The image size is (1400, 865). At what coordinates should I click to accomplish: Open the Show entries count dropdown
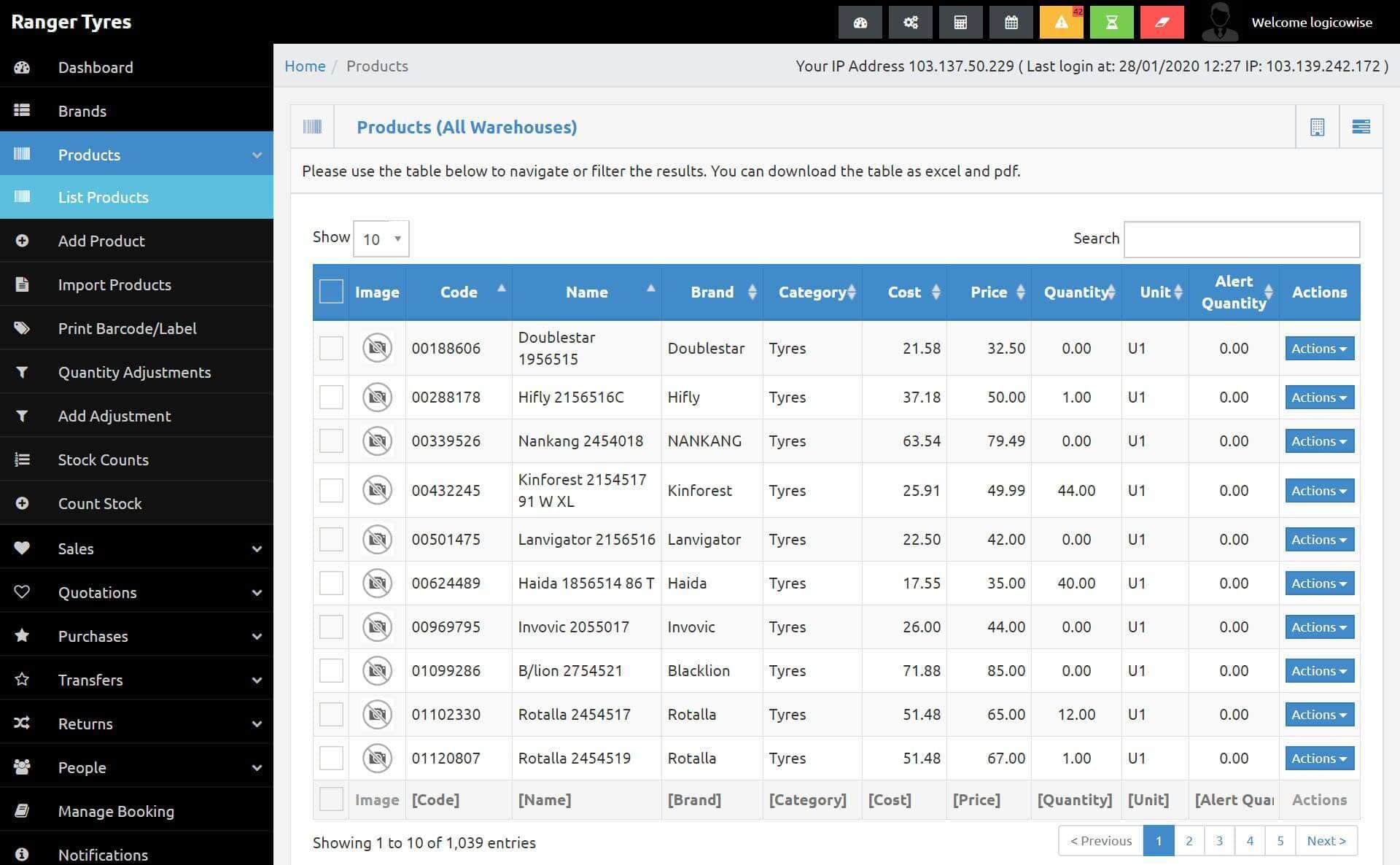pyautogui.click(x=381, y=239)
